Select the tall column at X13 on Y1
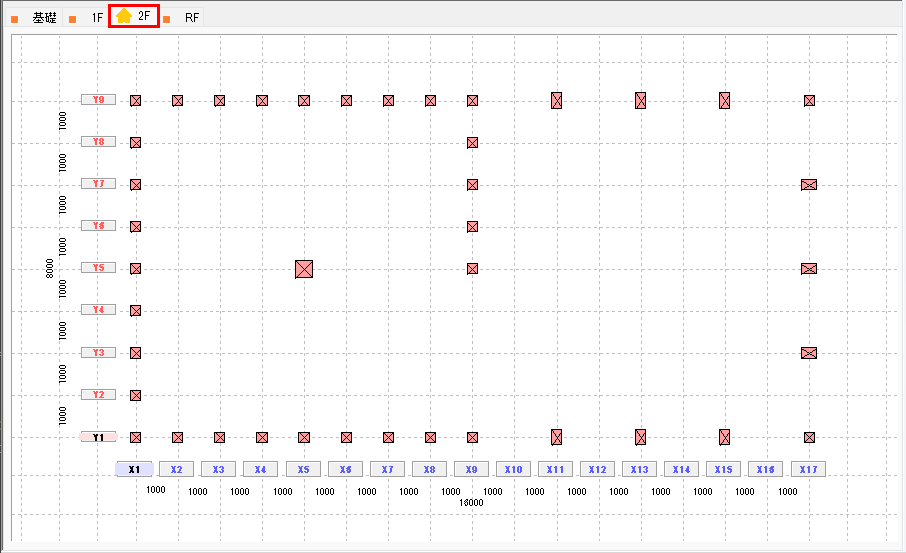This screenshot has width=906, height=553. 640,437
